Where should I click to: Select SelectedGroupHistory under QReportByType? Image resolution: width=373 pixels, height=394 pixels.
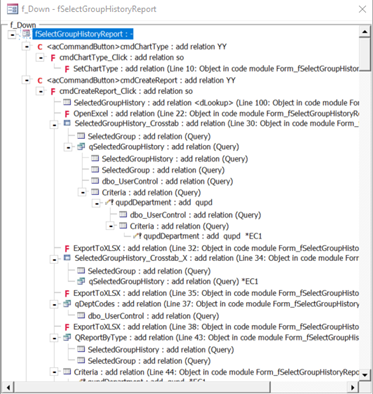161,350
